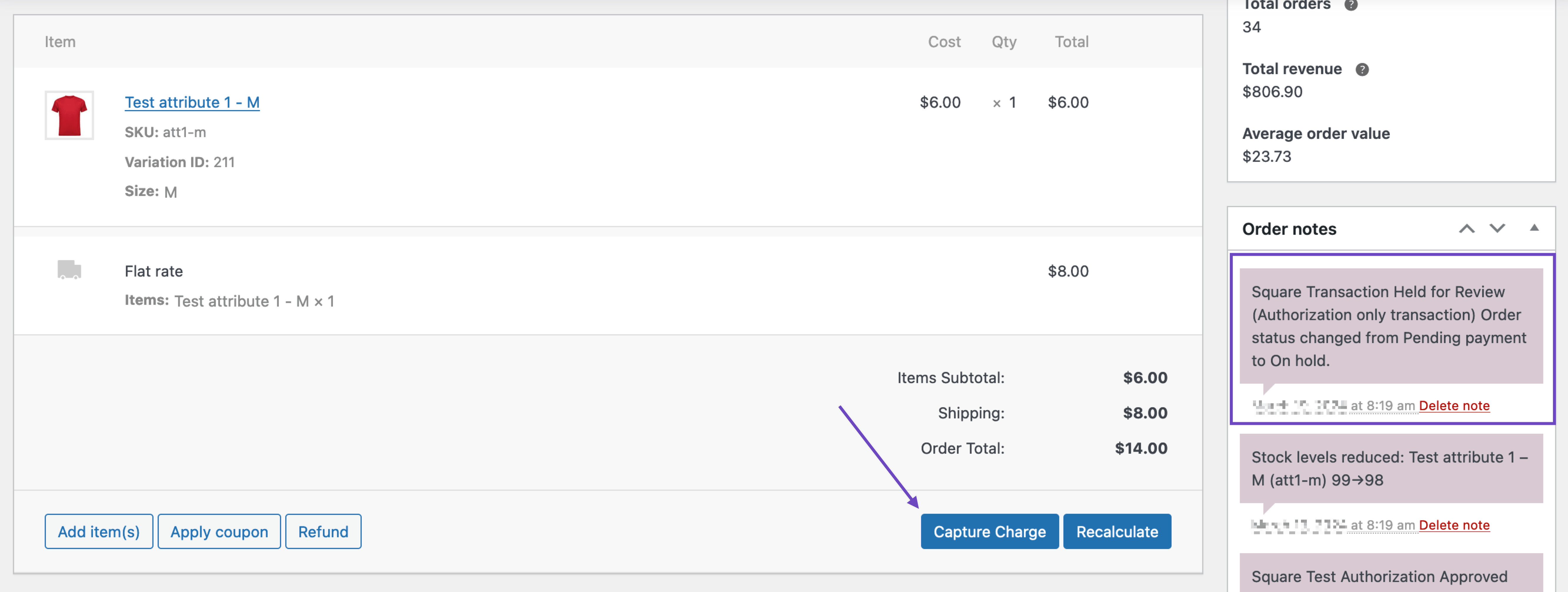The image size is (1568, 592).
Task: Click the red t-shirt product thumbnail
Action: (x=69, y=115)
